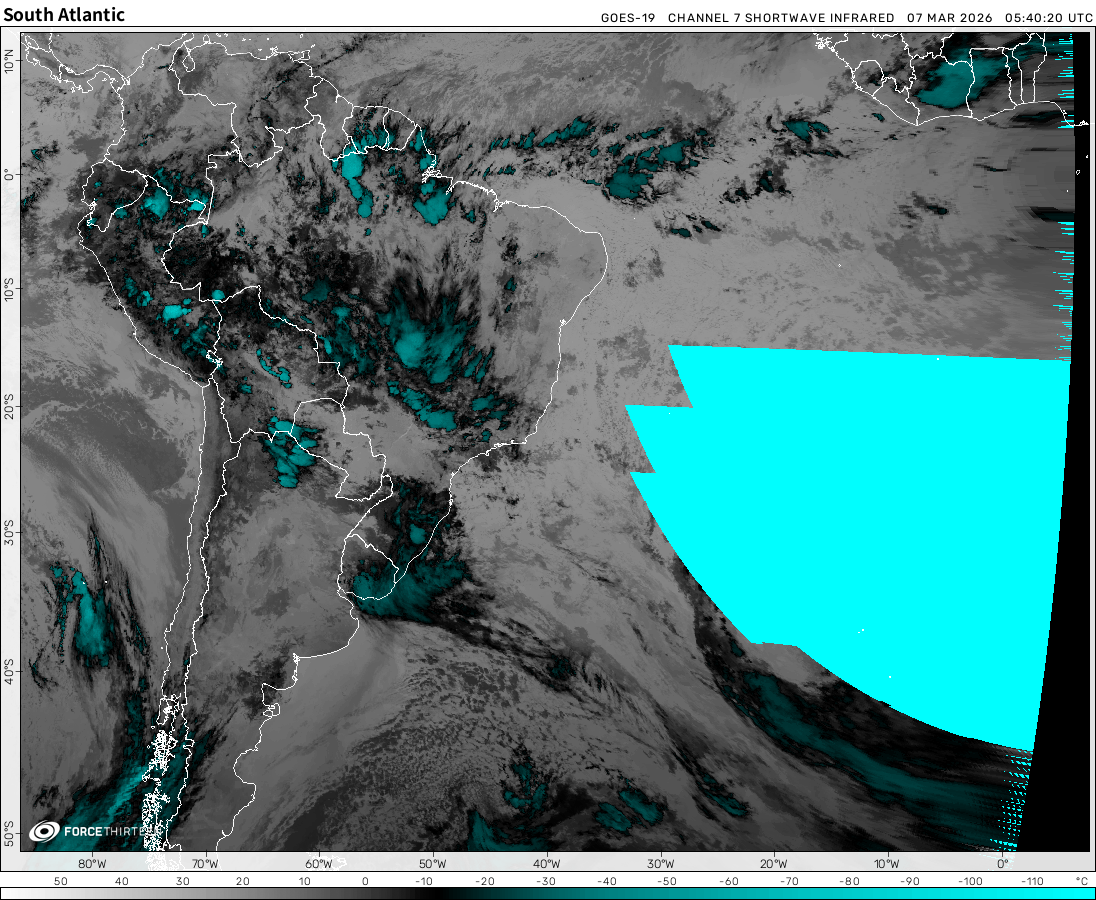Click the 10°N latitude tick label
The height and width of the screenshot is (900, 1096).
coord(9,62)
